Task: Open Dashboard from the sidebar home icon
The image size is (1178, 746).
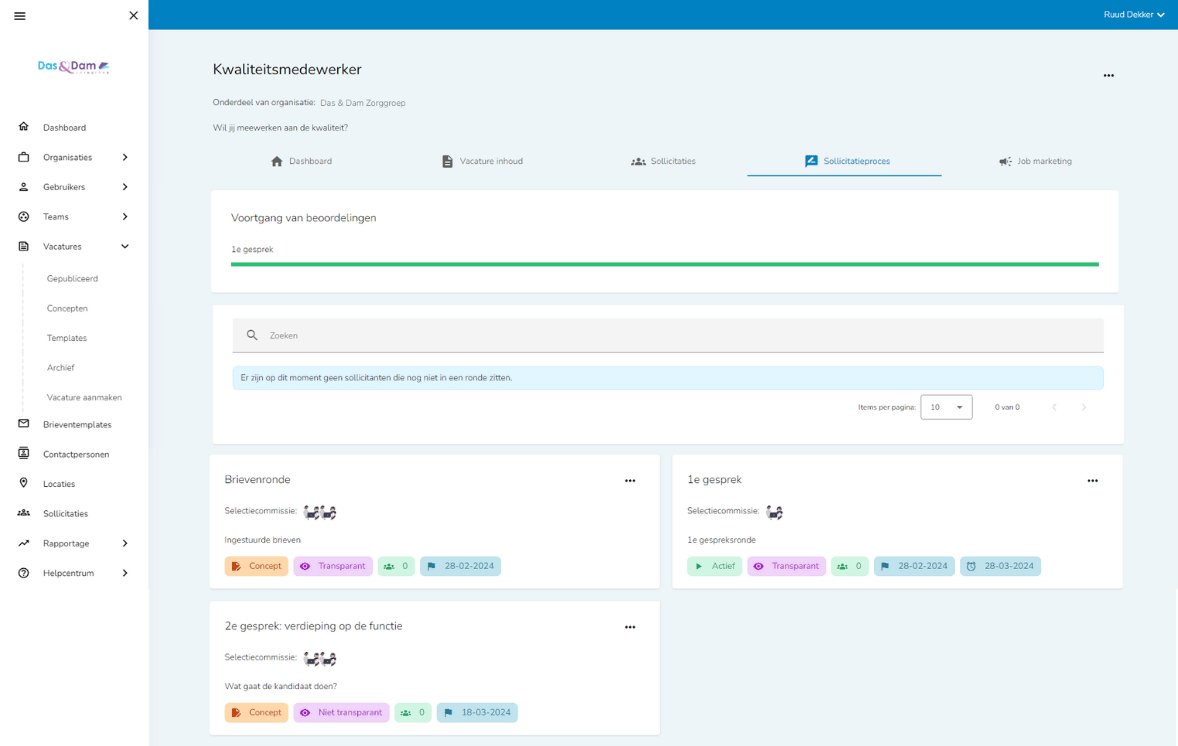Action: pos(24,127)
